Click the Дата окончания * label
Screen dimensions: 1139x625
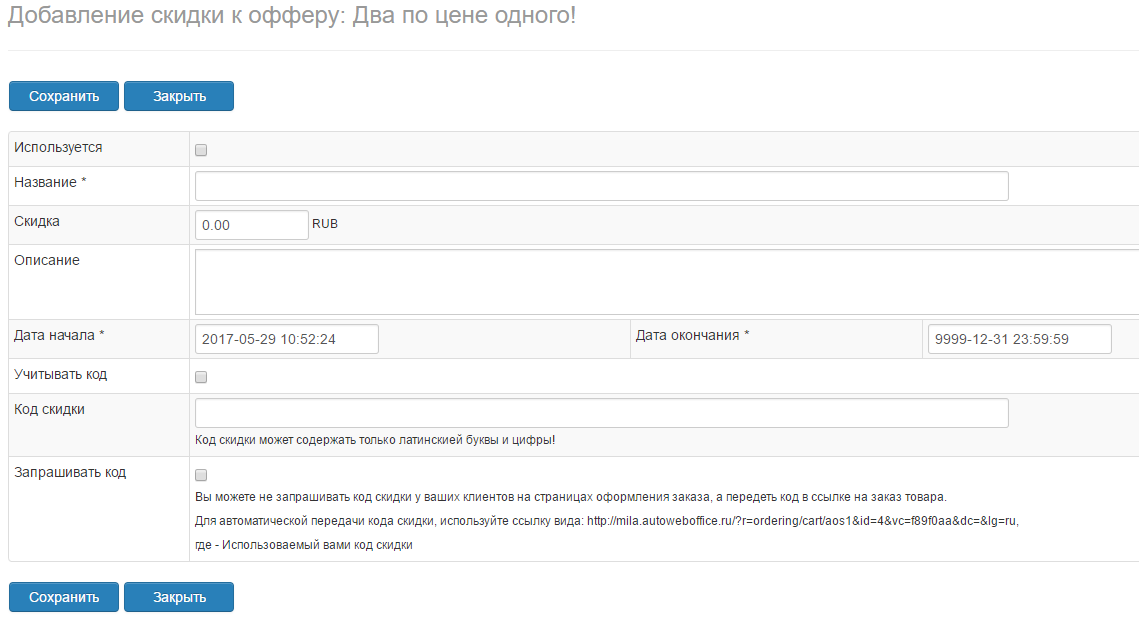(x=692, y=335)
